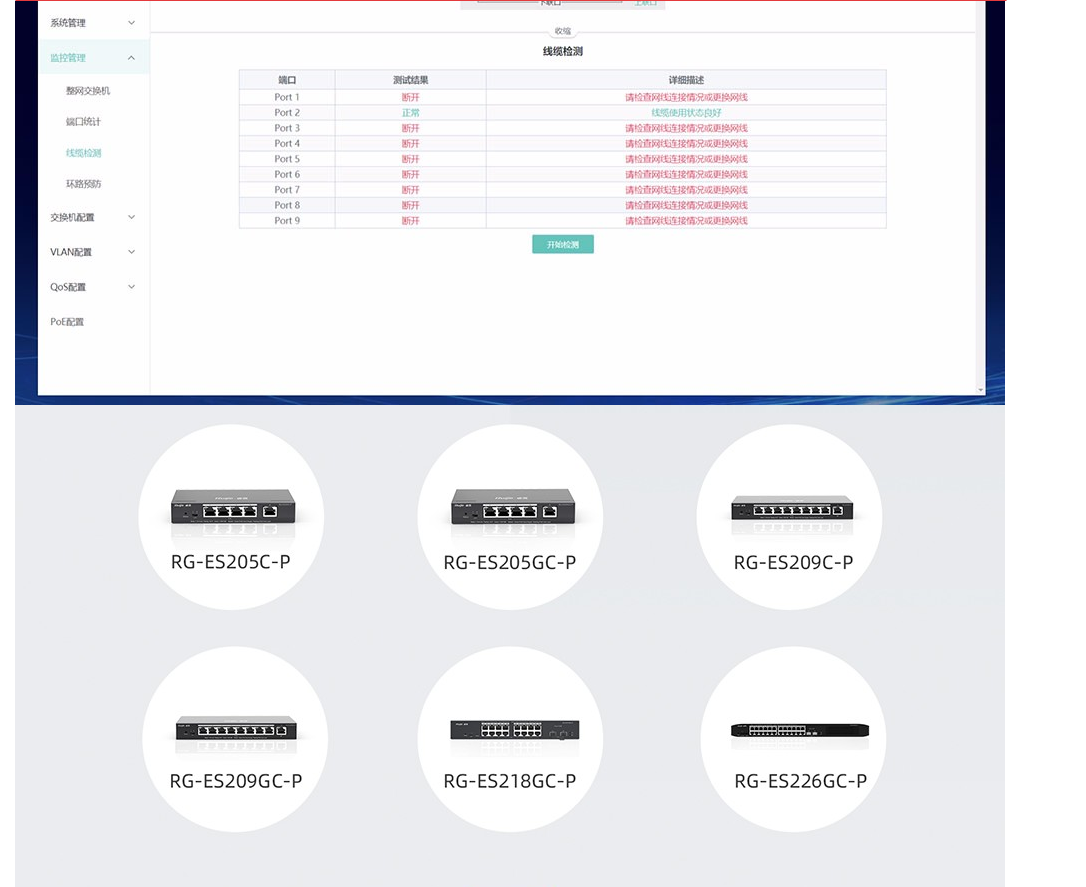The width and height of the screenshot is (1086, 887).
Task: Navigate to 环路预防 submenu item
Action: pos(84,184)
